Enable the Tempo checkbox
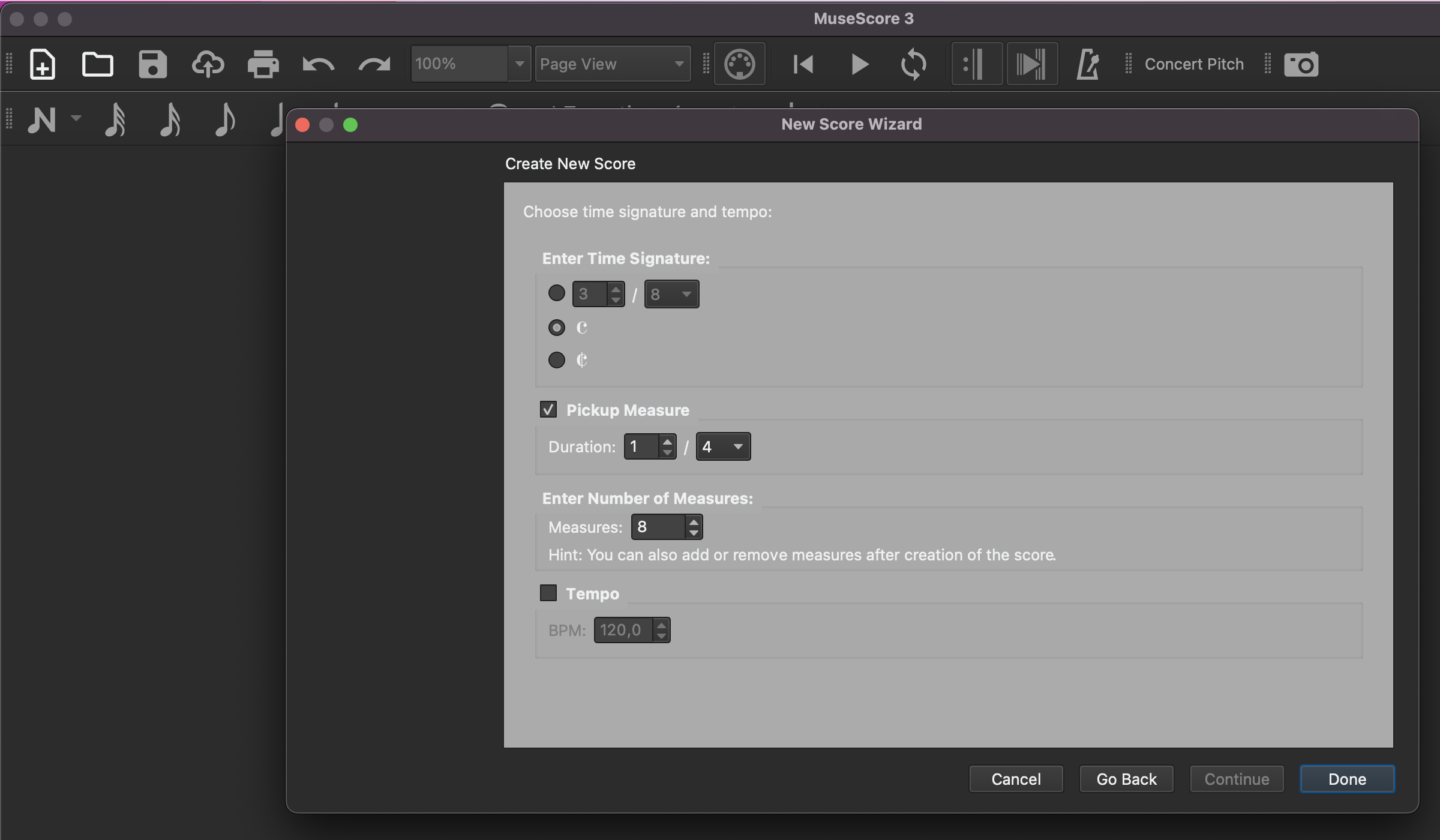This screenshot has width=1440, height=840. 549,593
